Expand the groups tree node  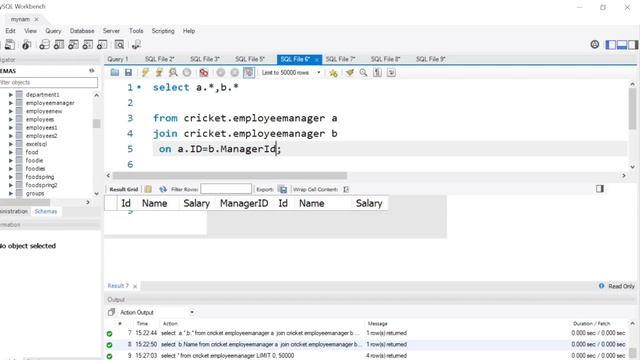tap(11, 193)
